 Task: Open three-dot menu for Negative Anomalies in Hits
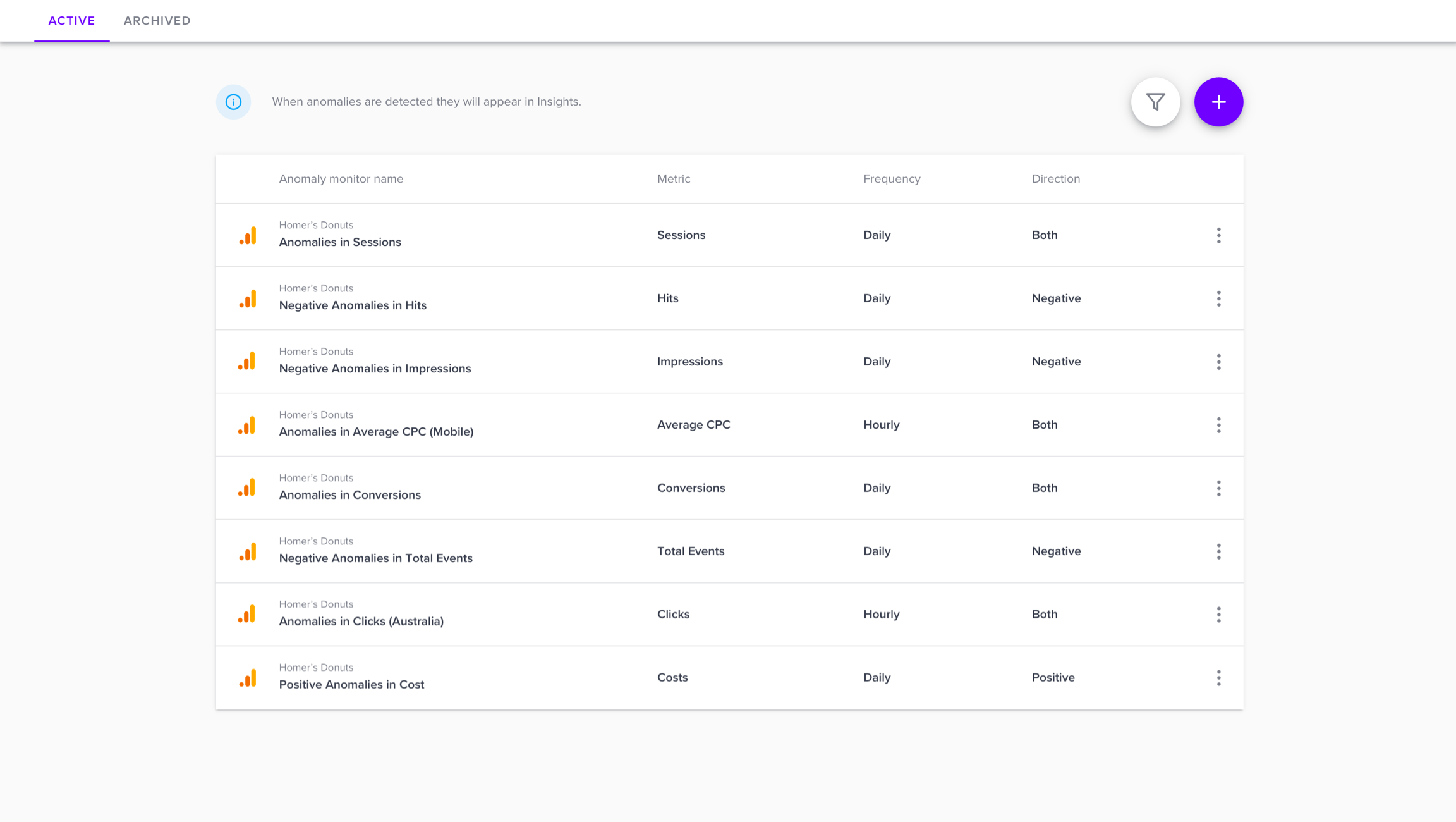pyautogui.click(x=1218, y=298)
